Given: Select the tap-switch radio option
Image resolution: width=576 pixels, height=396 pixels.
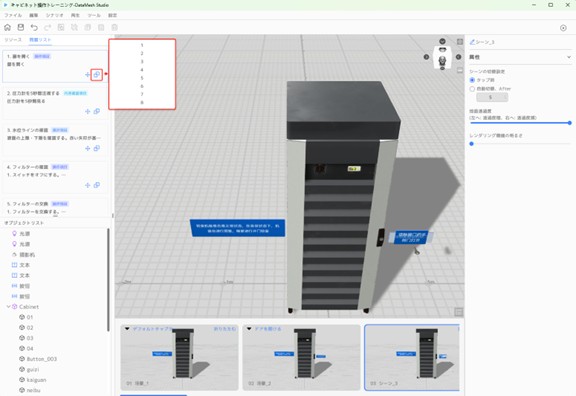Looking at the screenshot, I should (472, 80).
